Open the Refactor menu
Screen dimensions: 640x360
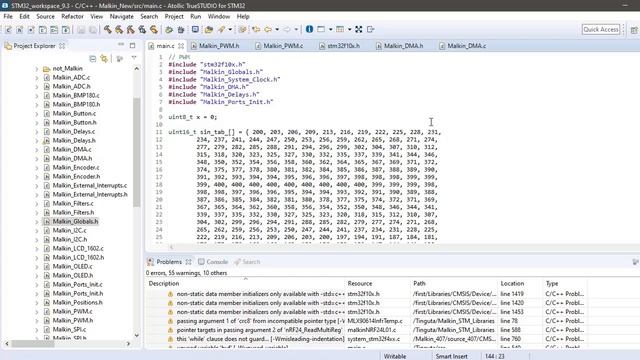coord(72,16)
